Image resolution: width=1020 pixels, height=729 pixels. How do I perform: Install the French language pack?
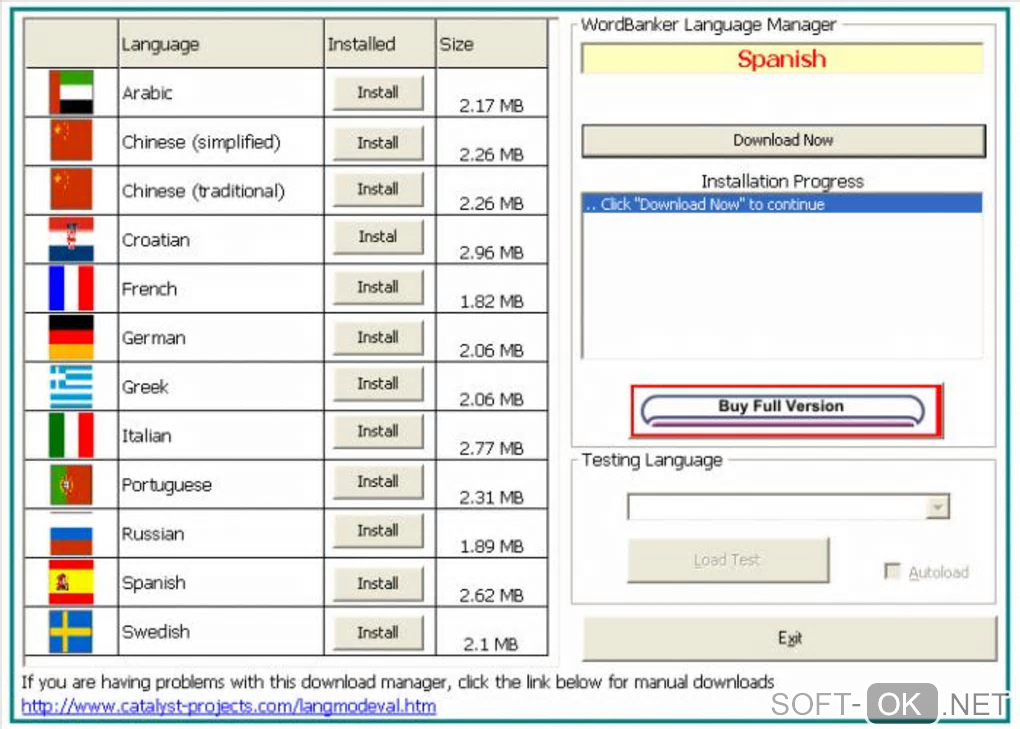[378, 287]
